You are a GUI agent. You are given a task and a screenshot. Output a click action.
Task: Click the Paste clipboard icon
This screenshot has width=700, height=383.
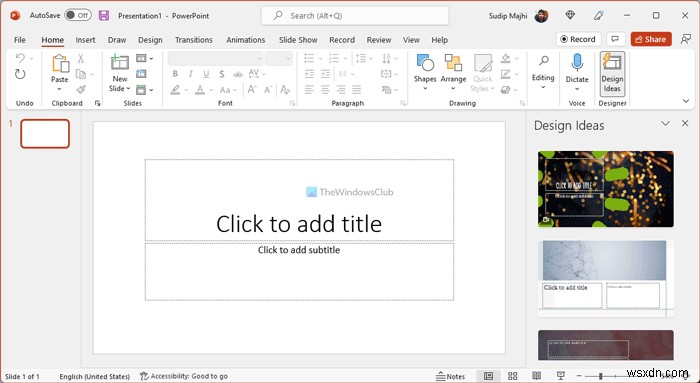[60, 63]
